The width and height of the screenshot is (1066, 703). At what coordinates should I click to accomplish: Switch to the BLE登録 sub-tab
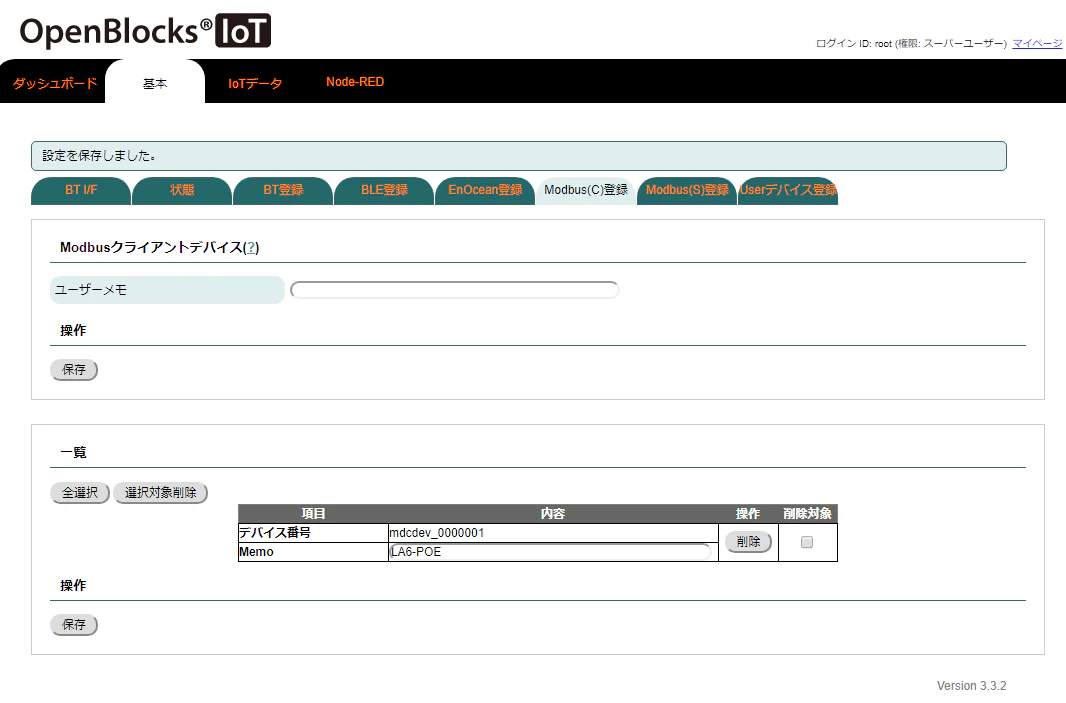[x=384, y=190]
